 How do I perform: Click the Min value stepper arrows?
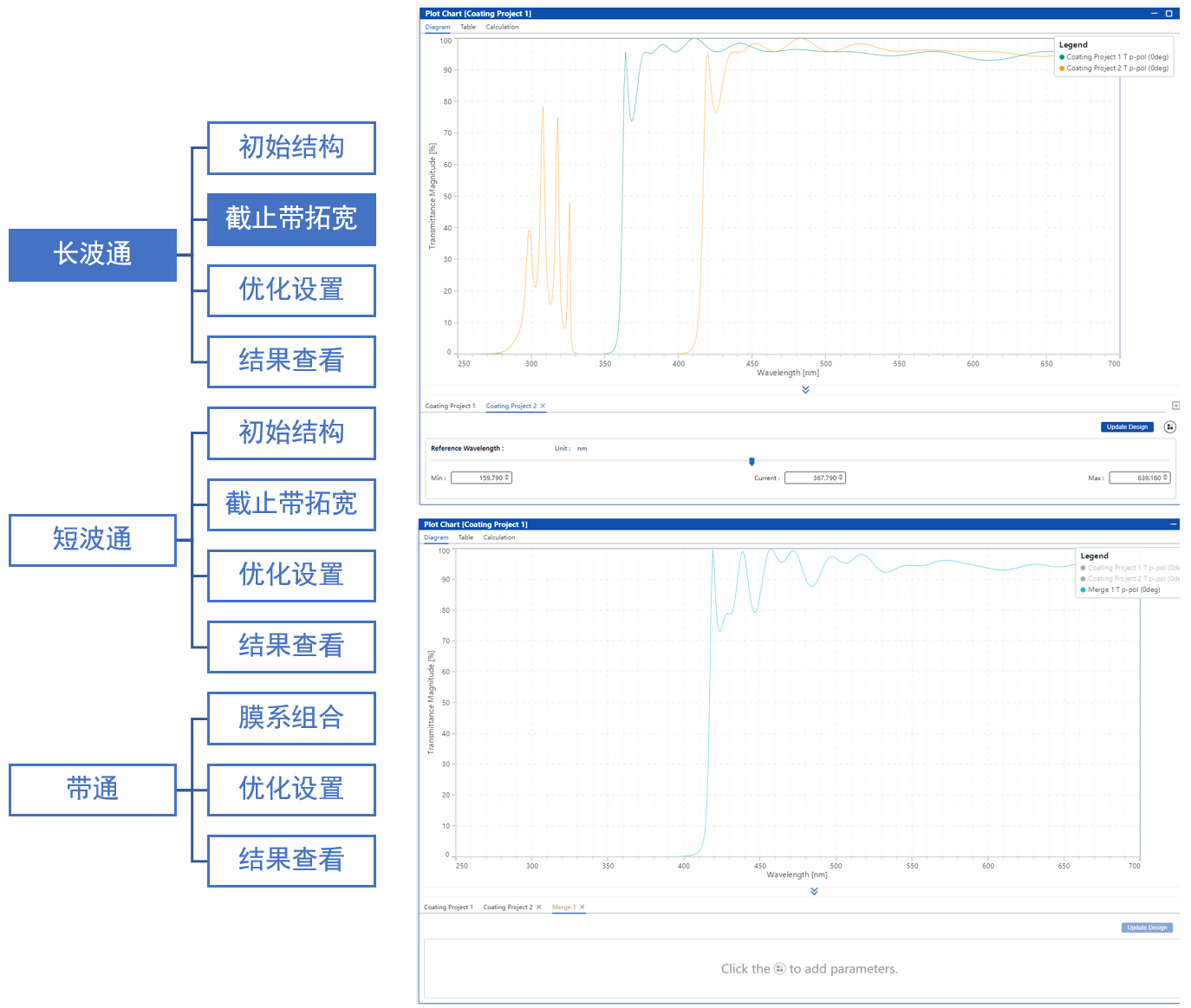[507, 478]
